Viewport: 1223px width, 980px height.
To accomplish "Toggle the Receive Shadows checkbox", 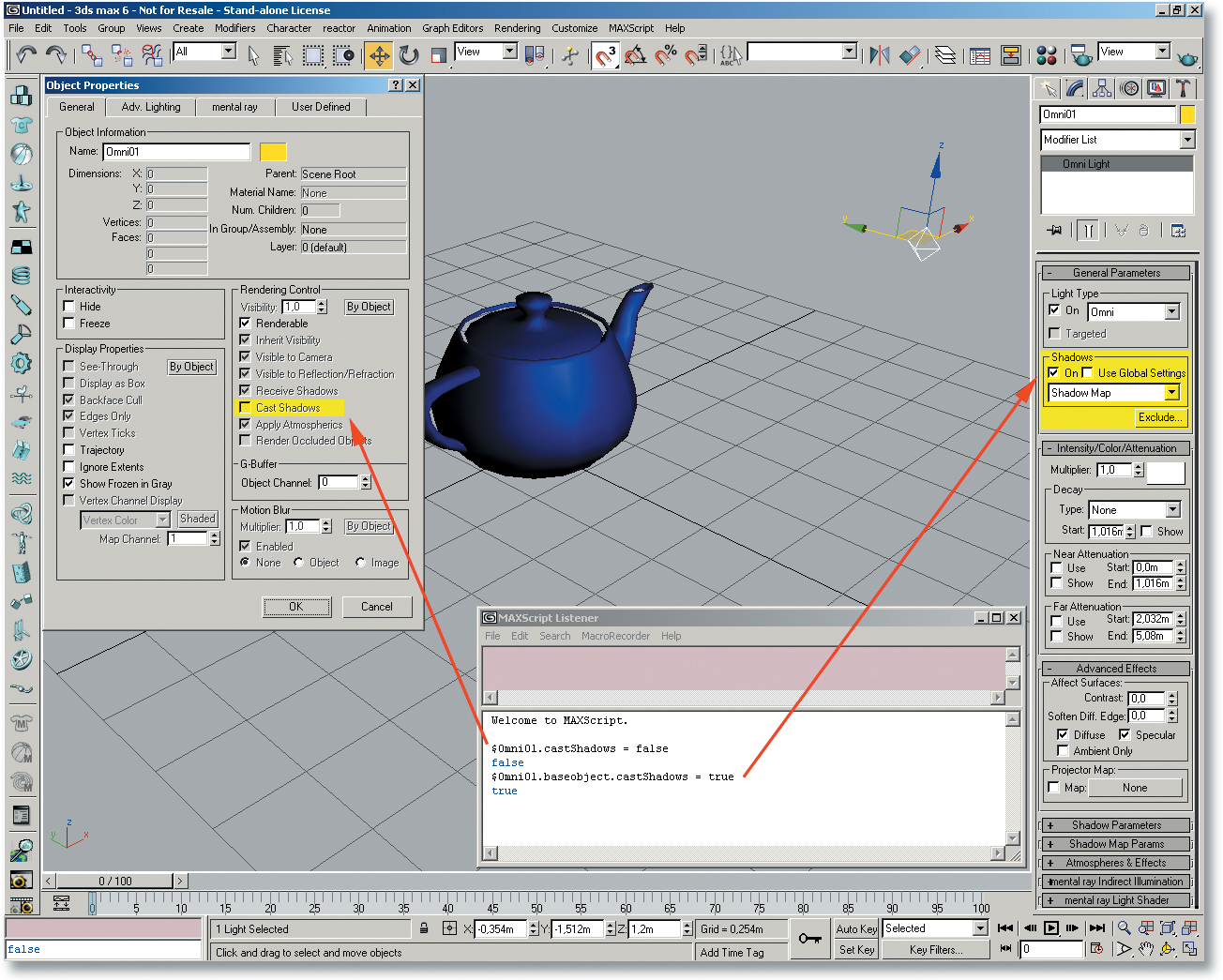I will click(x=245, y=390).
